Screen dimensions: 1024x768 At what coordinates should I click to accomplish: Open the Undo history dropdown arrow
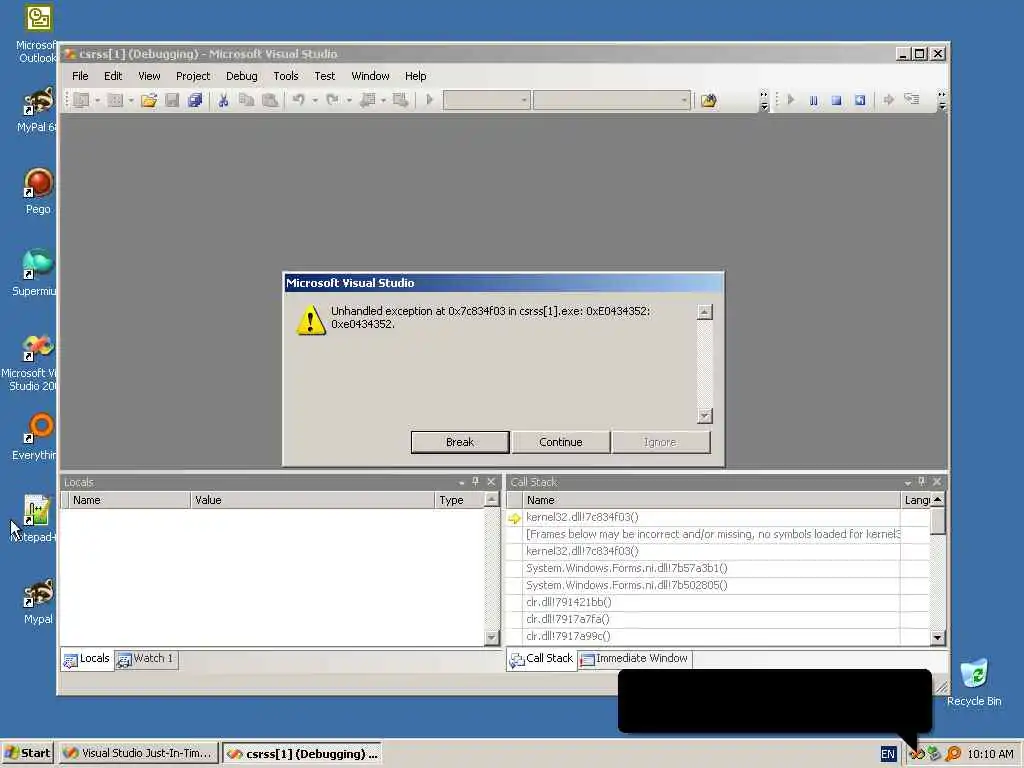(x=315, y=100)
